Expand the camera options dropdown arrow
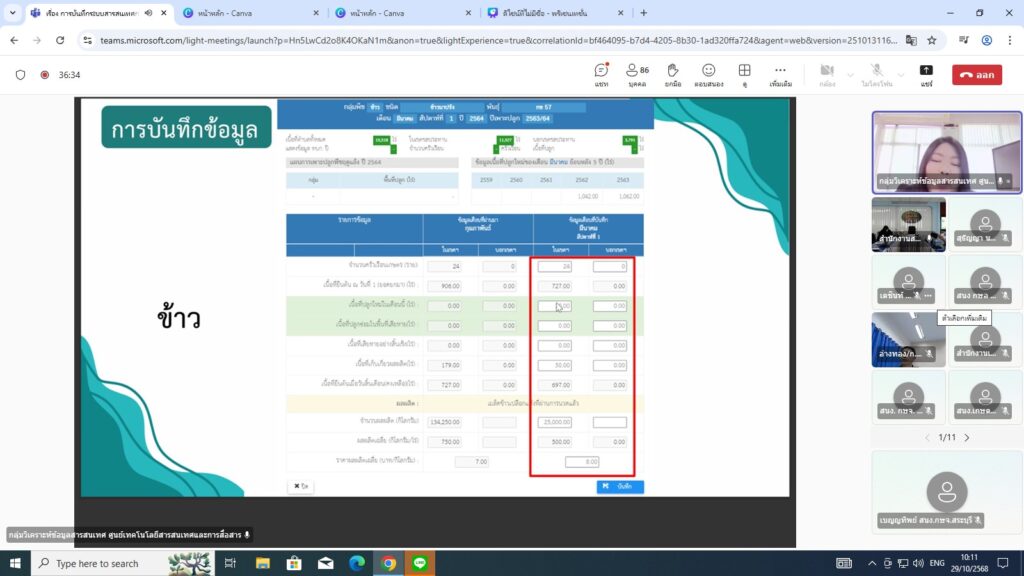The height and width of the screenshot is (576, 1024). tap(850, 75)
